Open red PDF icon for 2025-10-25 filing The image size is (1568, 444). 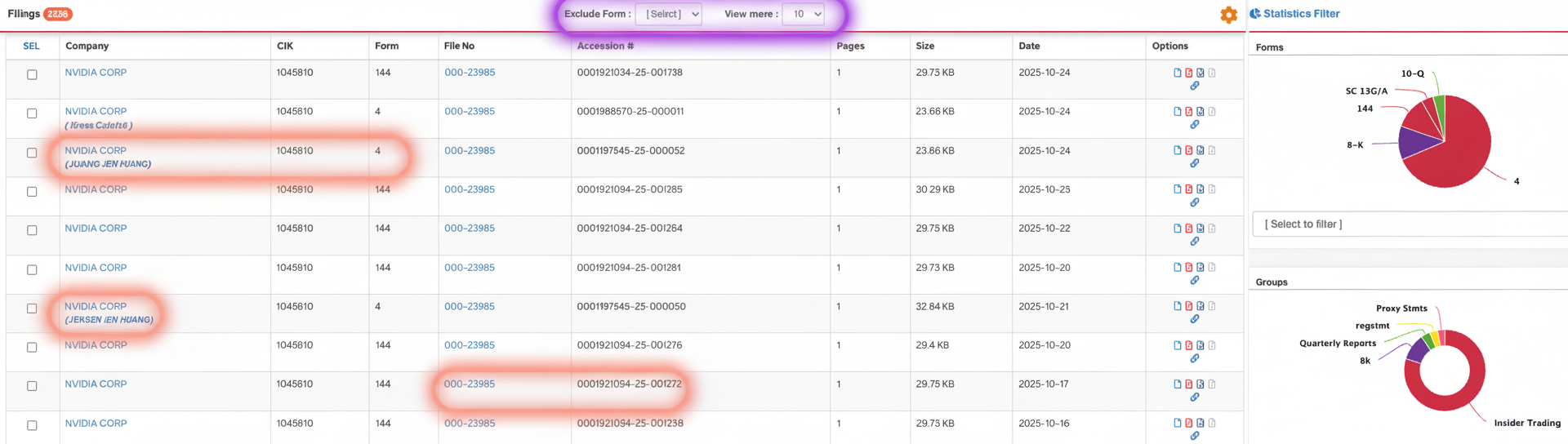(1189, 189)
